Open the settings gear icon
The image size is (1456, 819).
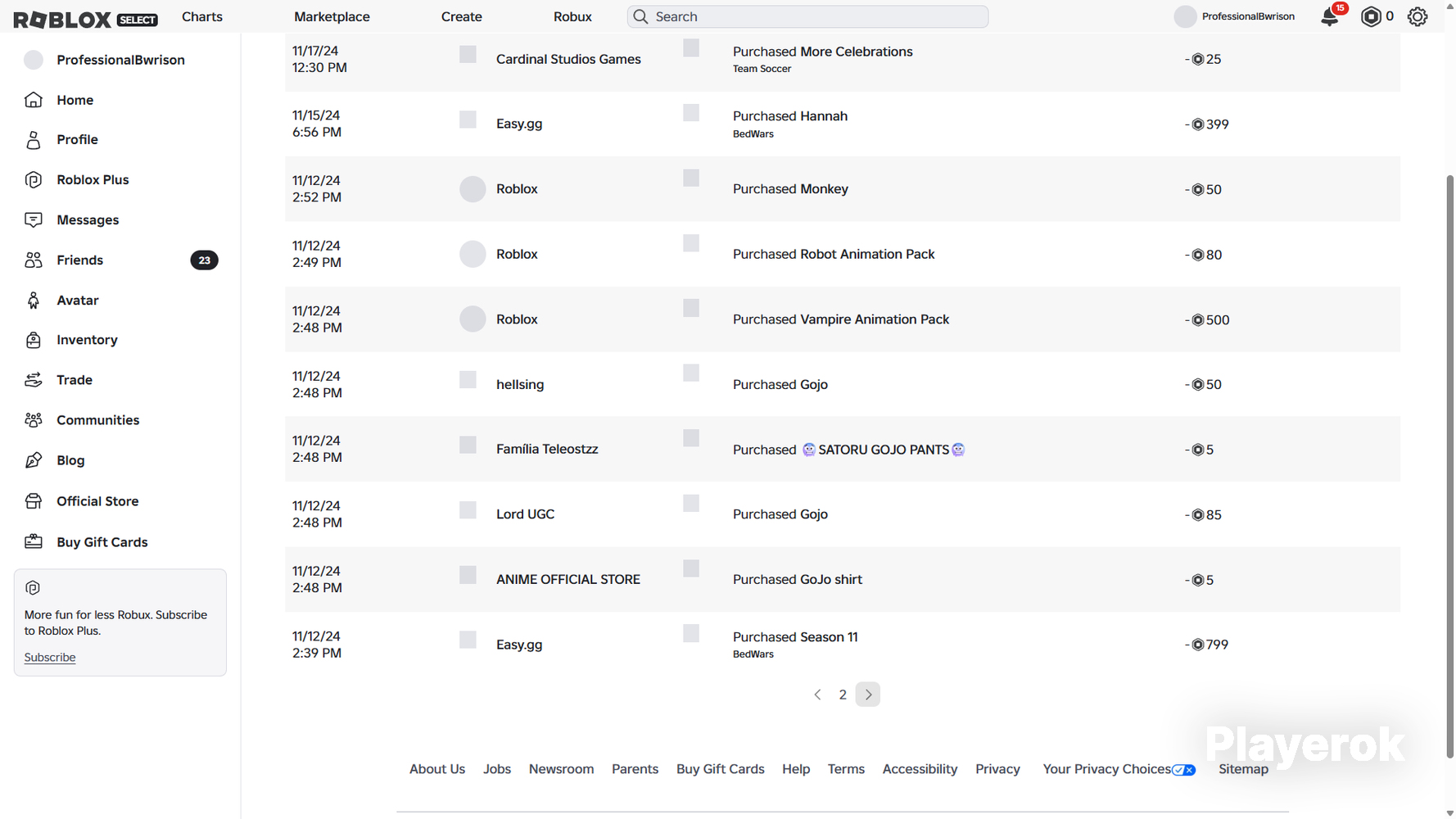pyautogui.click(x=1418, y=16)
